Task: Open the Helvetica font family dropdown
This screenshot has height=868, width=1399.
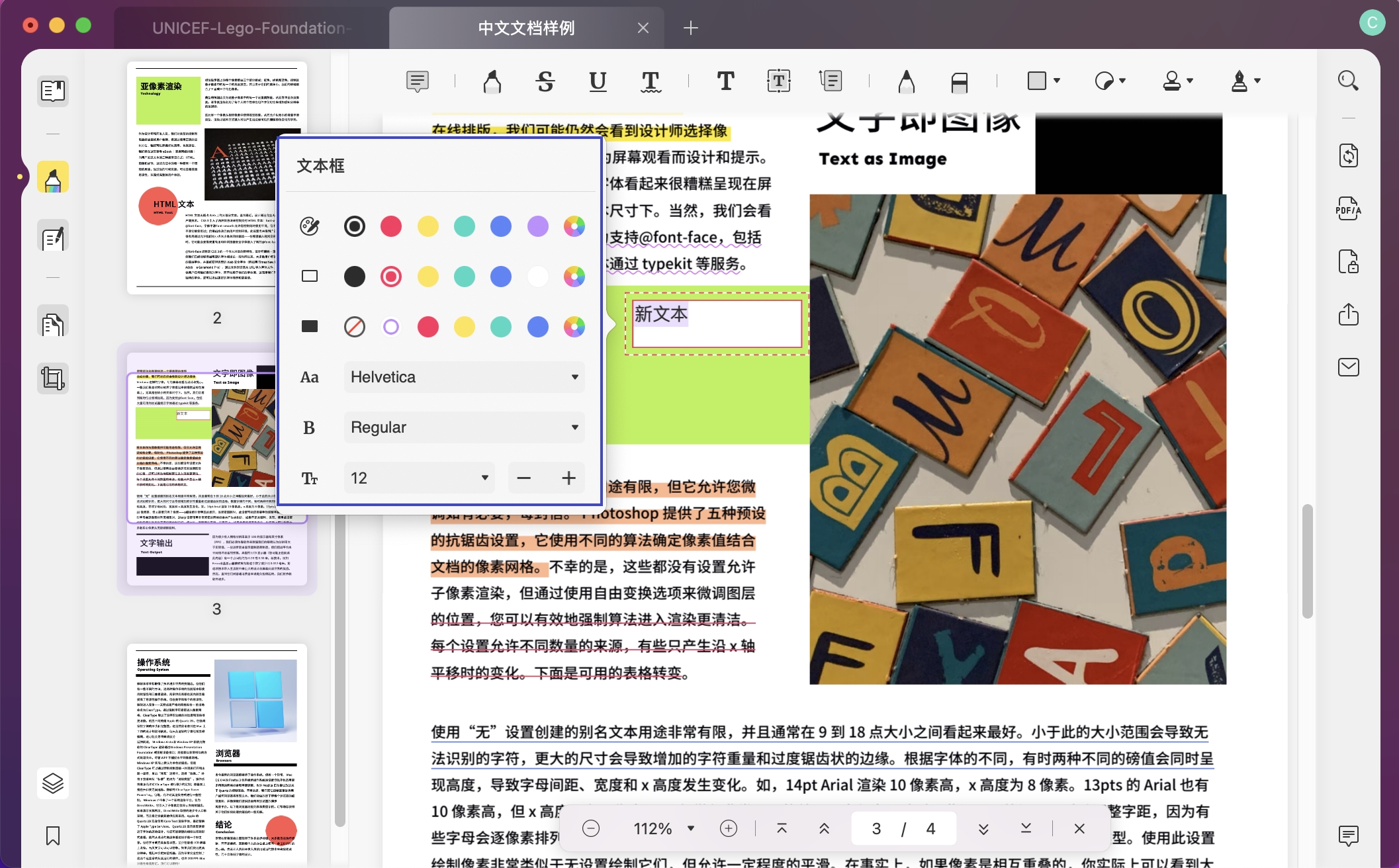Action: [464, 377]
